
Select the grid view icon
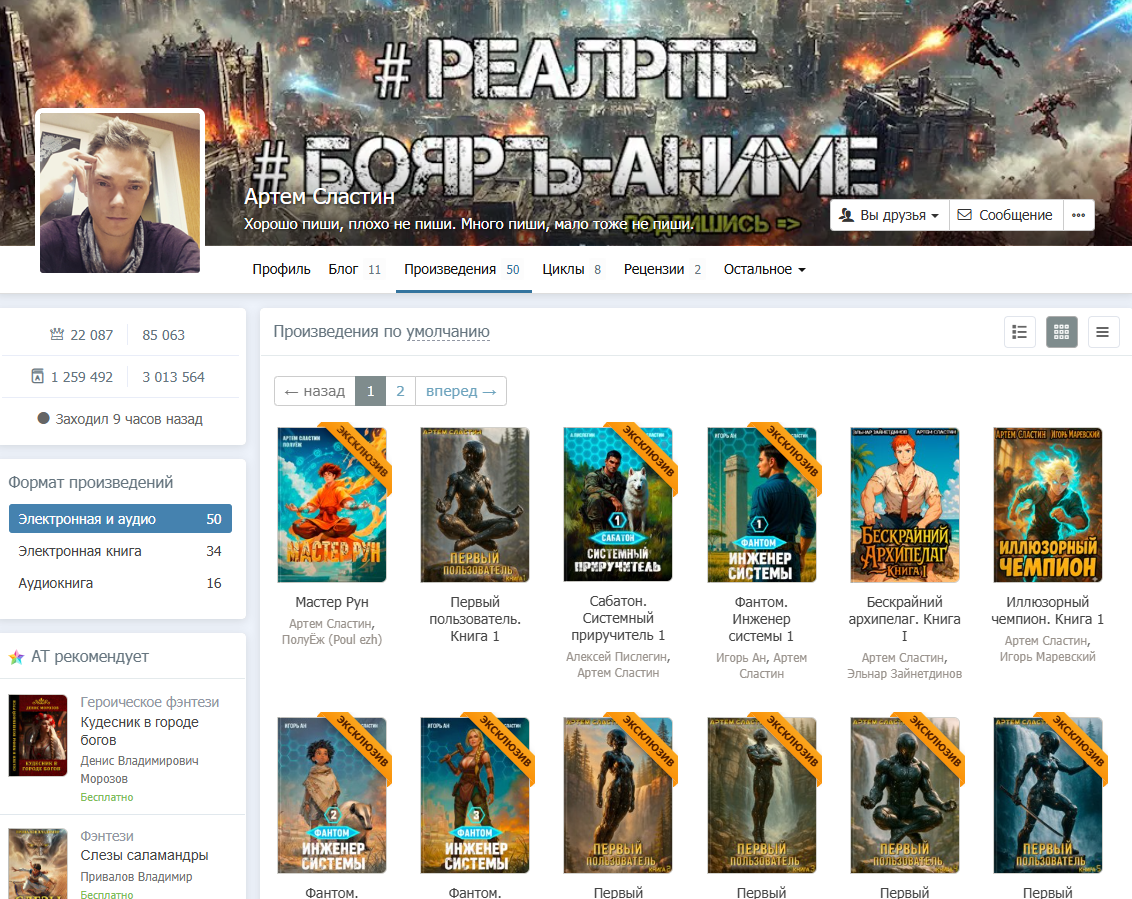pyautogui.click(x=1061, y=332)
